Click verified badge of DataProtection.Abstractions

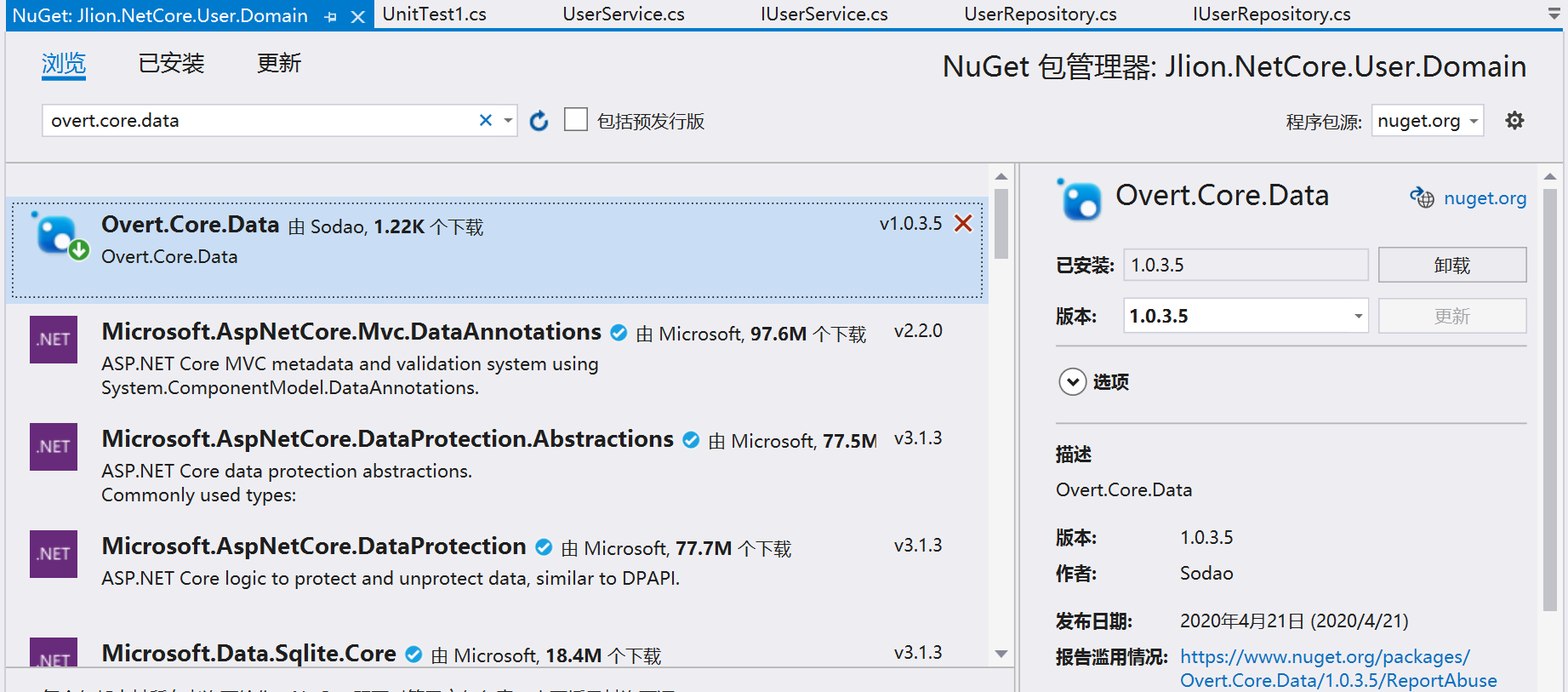691,440
